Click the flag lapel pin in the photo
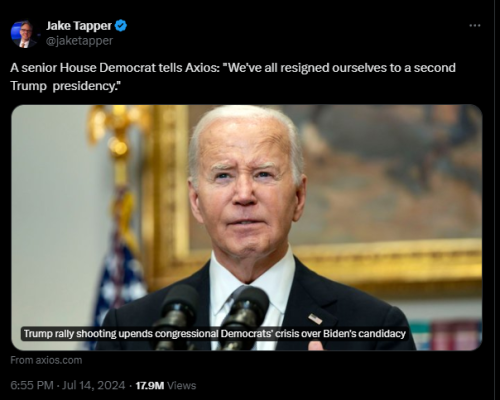 click(x=315, y=319)
